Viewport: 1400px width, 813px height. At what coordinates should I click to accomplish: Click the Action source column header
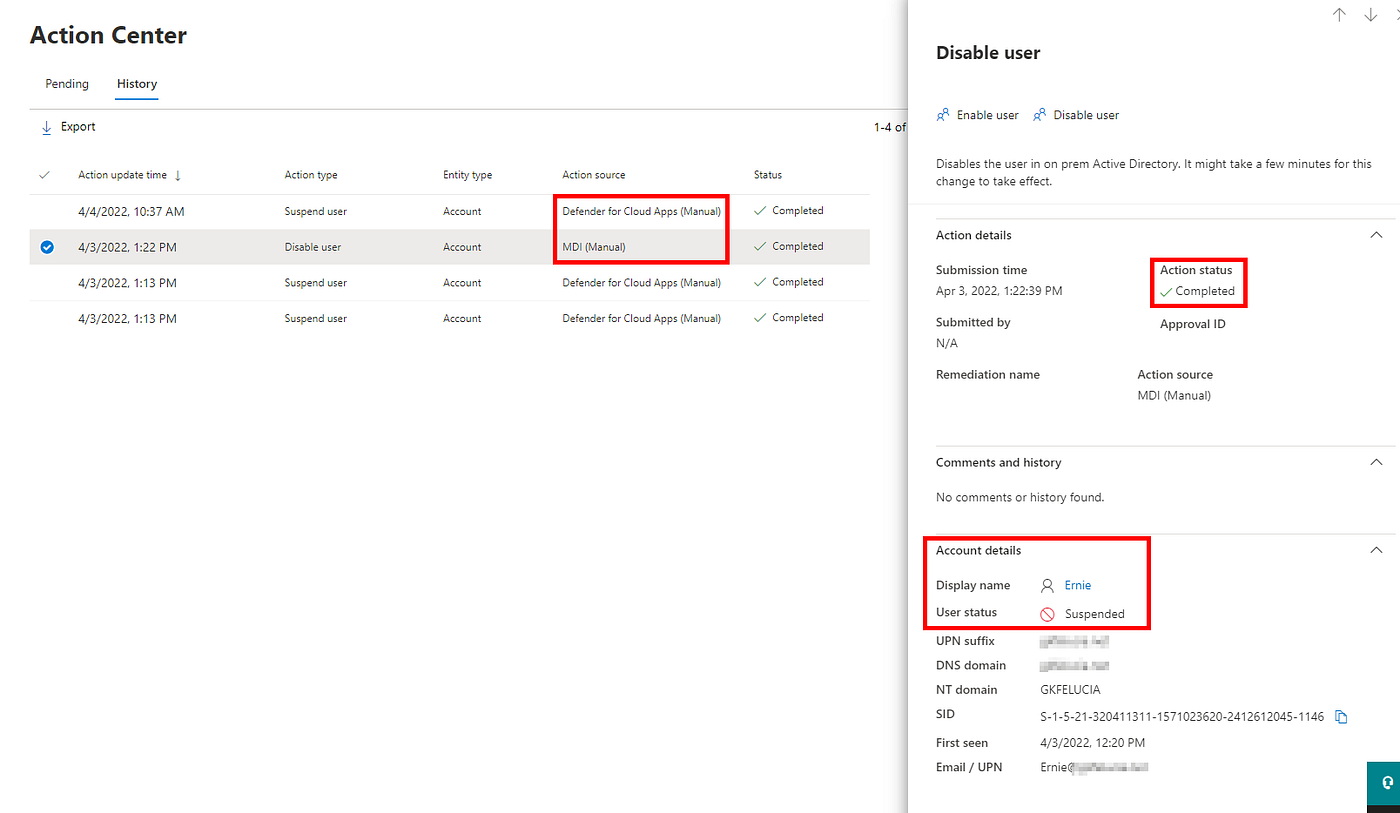pyautogui.click(x=594, y=175)
